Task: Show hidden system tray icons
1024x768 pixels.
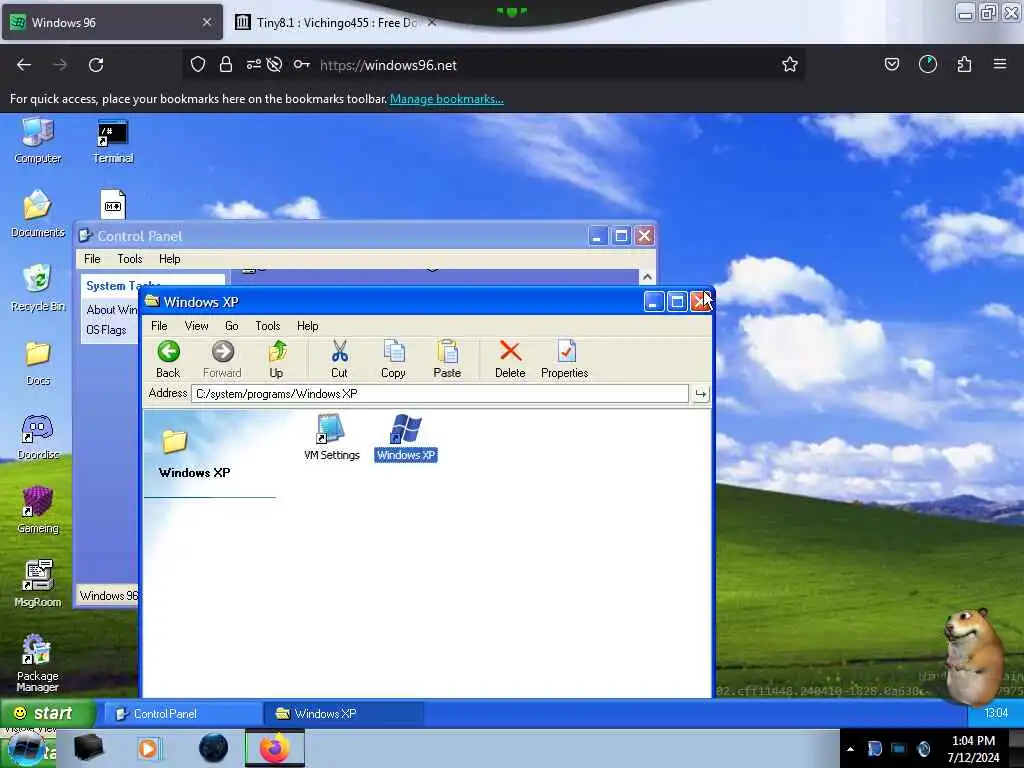Action: [850, 749]
